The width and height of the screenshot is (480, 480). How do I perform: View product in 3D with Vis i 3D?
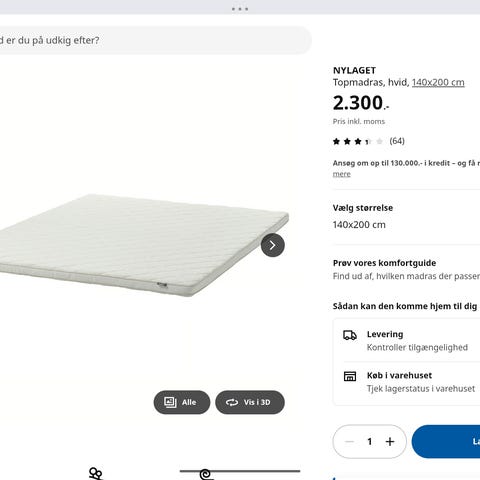point(250,402)
